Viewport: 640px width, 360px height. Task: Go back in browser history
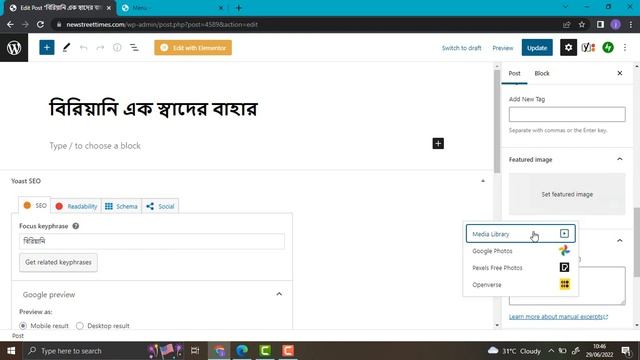(x=10, y=24)
